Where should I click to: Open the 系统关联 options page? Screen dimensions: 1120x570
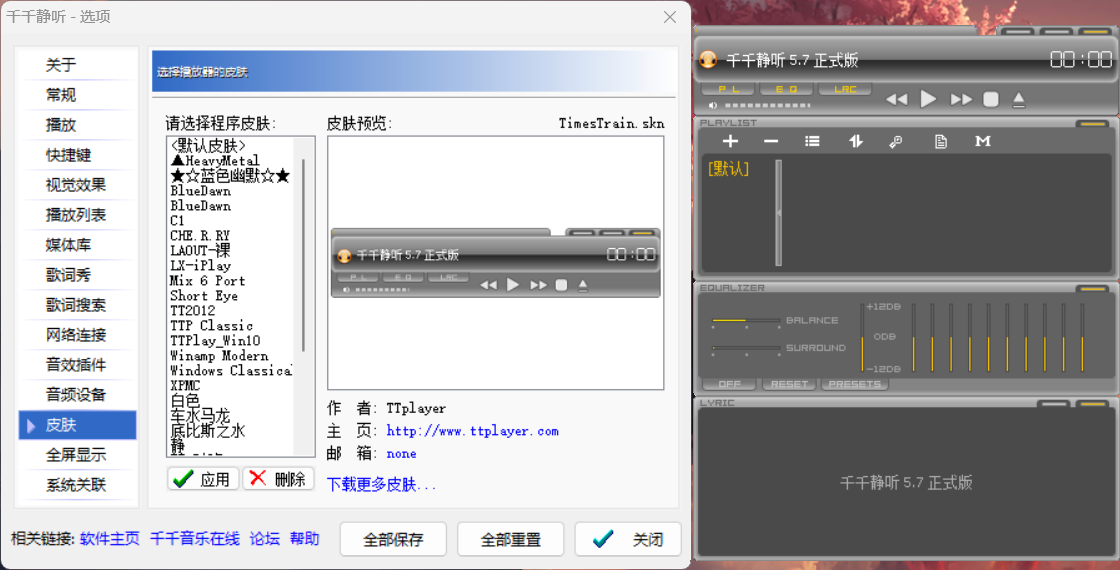tap(77, 485)
